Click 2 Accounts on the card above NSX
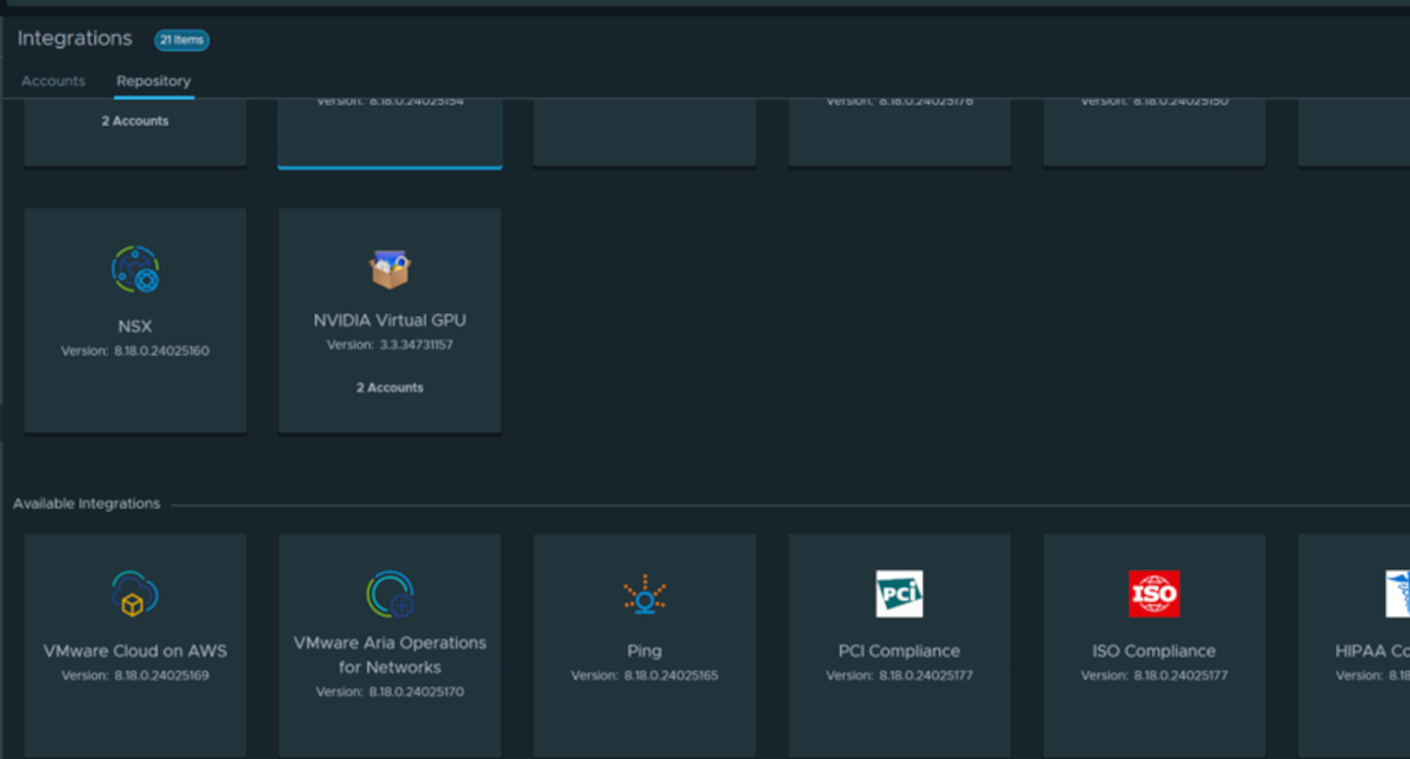The width and height of the screenshot is (1410, 759). coord(135,121)
